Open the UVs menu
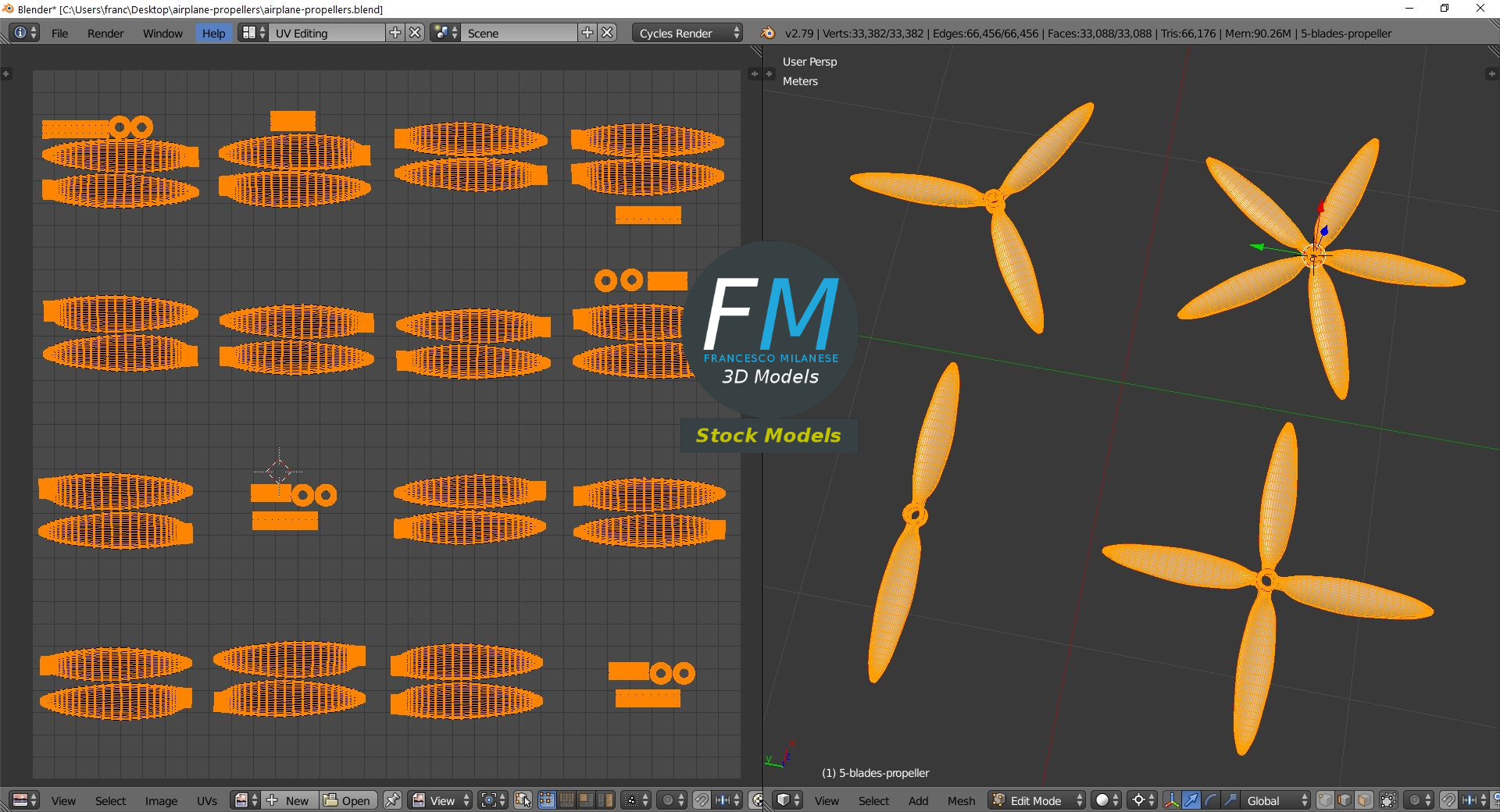The height and width of the screenshot is (812, 1500). pyautogui.click(x=207, y=800)
